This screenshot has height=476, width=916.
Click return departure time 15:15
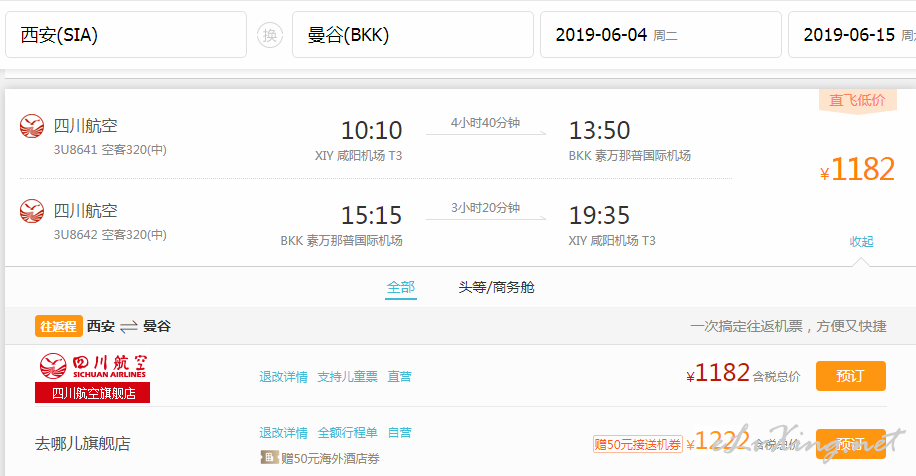coord(372,216)
